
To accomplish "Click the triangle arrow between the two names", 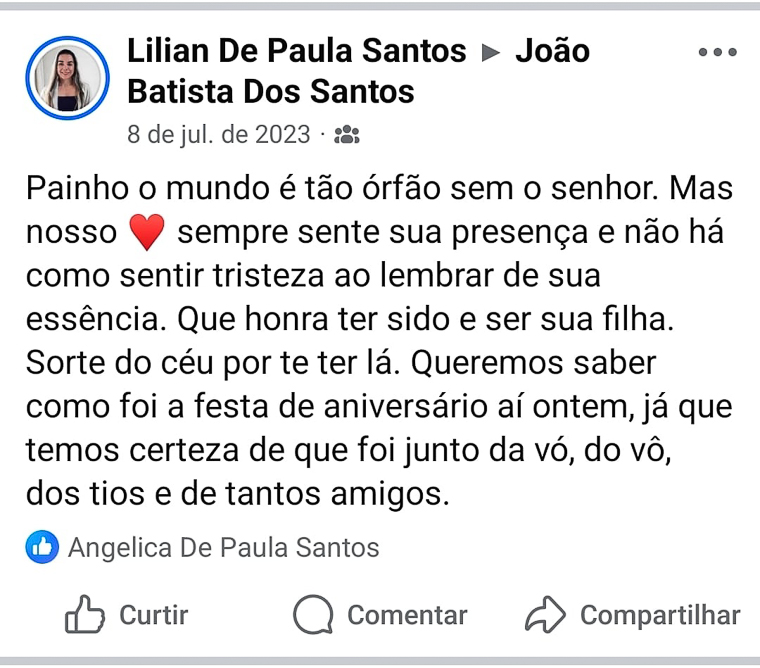I will point(490,52).
